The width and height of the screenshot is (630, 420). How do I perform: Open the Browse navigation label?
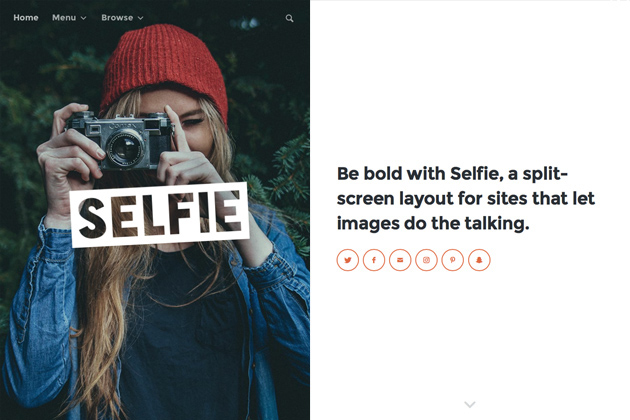[117, 18]
